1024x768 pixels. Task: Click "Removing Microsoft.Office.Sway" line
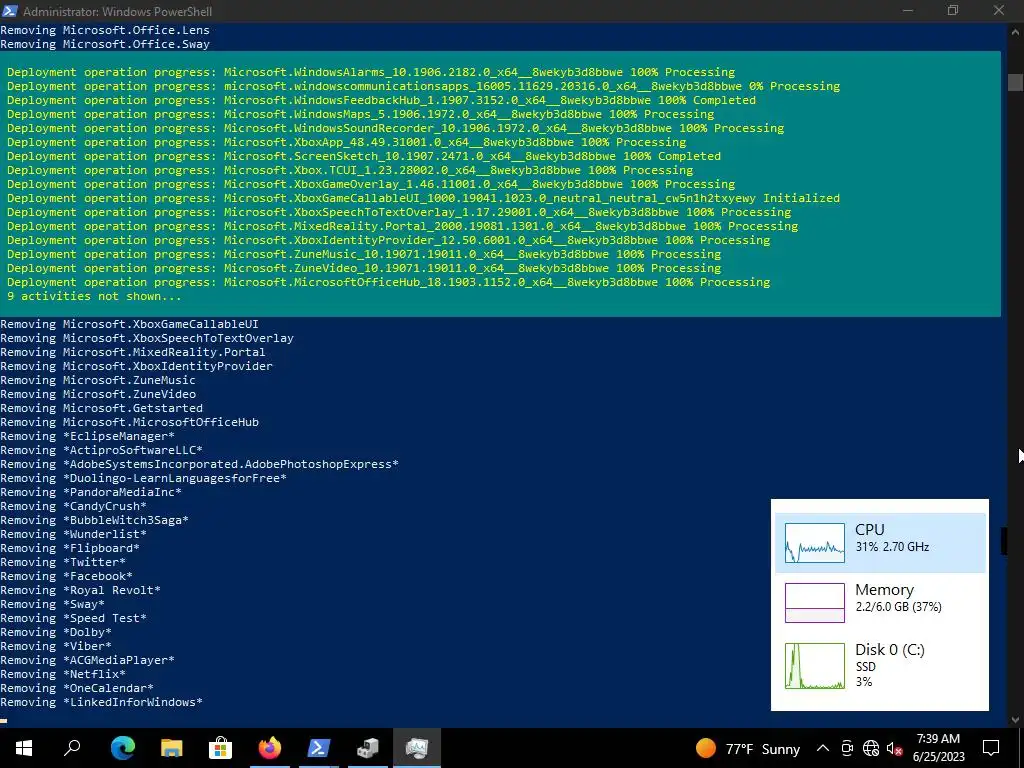pos(105,44)
